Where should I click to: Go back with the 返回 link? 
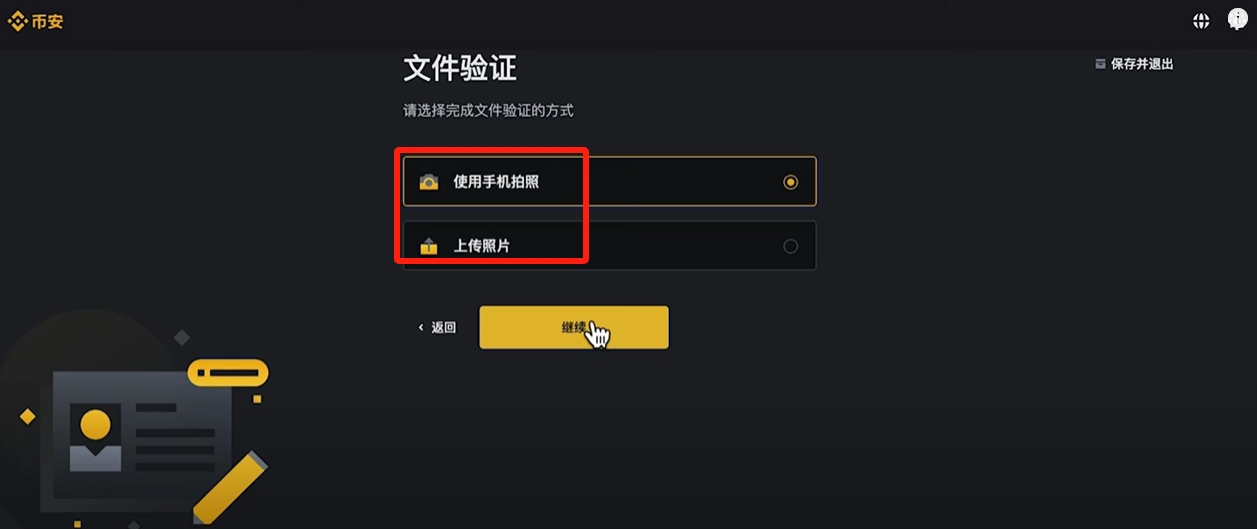pyautogui.click(x=444, y=327)
